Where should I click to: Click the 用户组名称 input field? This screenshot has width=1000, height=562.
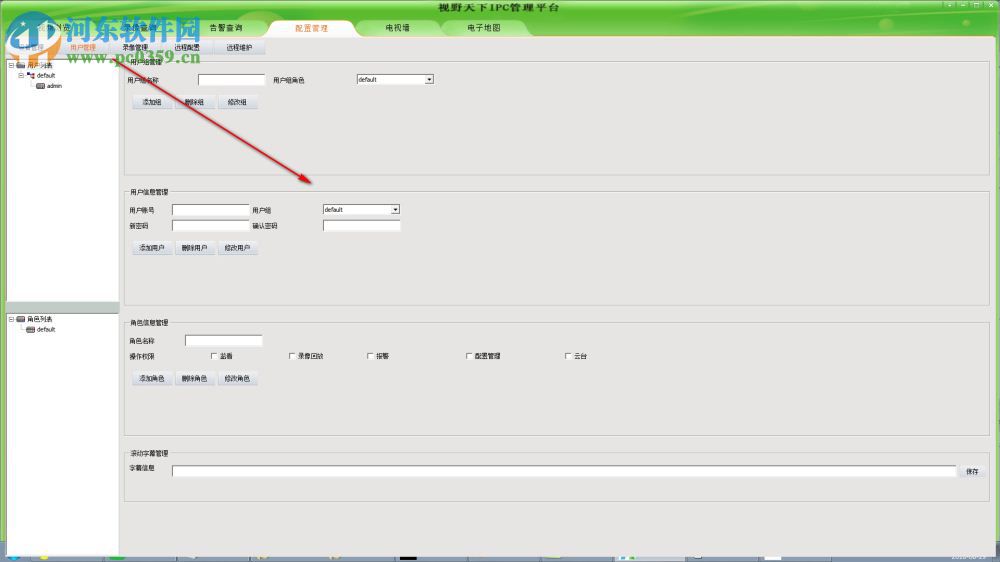(231, 80)
